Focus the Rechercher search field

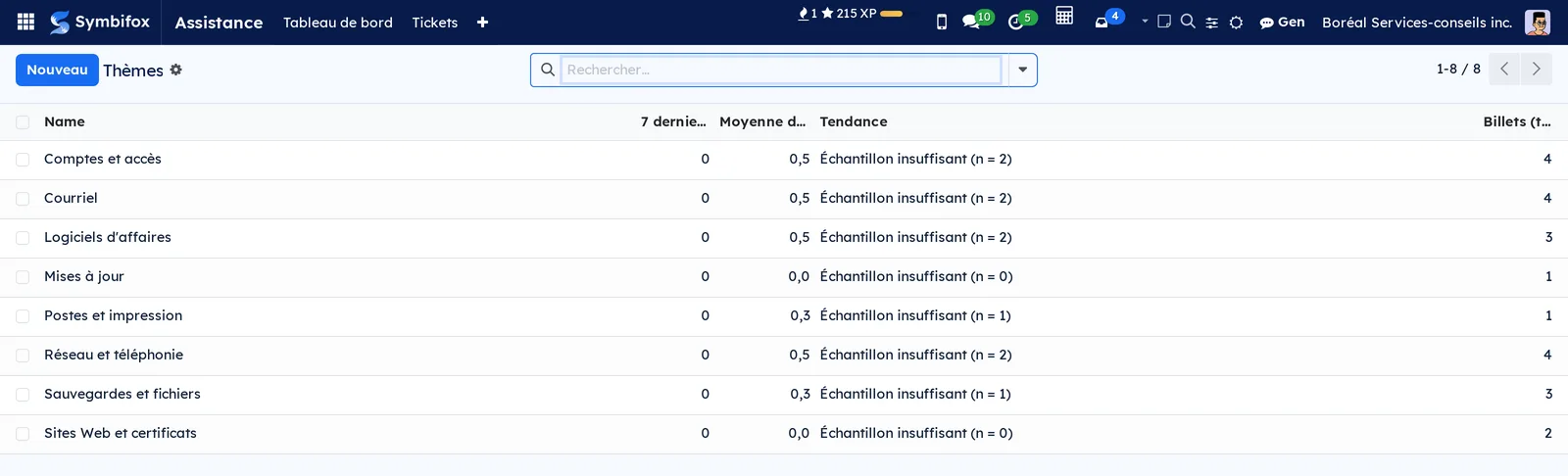click(781, 70)
